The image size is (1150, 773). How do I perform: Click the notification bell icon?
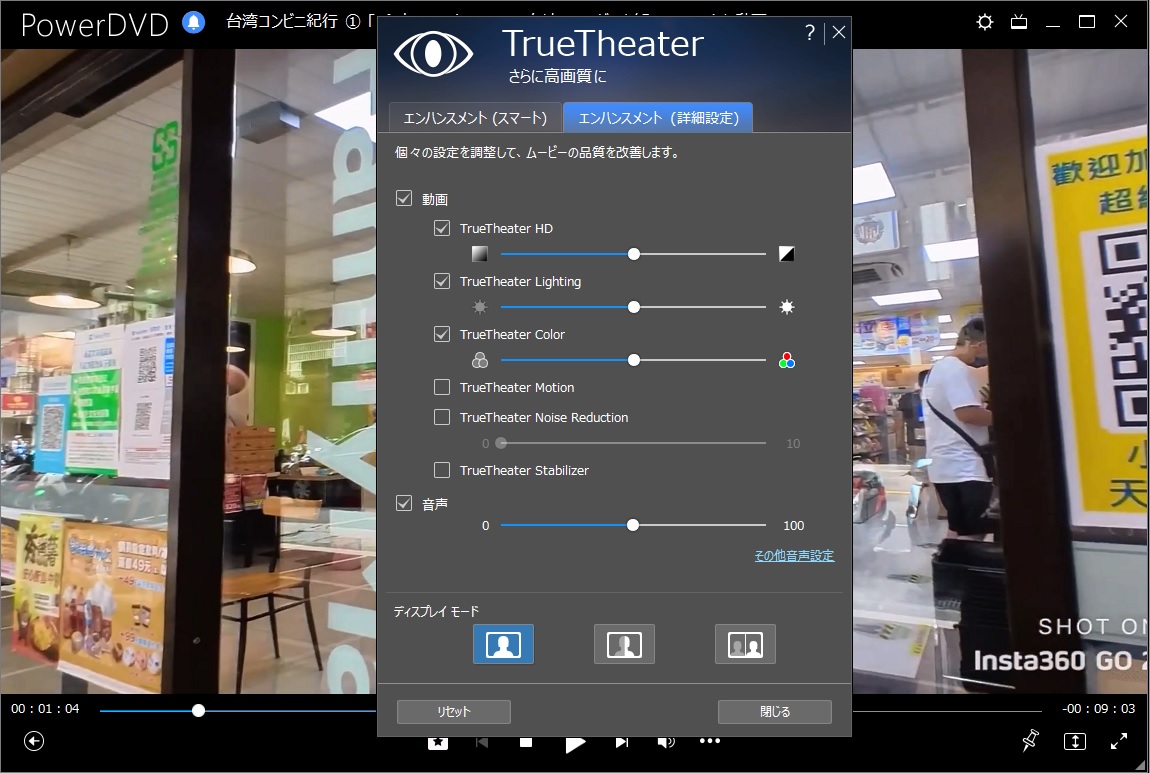(194, 22)
